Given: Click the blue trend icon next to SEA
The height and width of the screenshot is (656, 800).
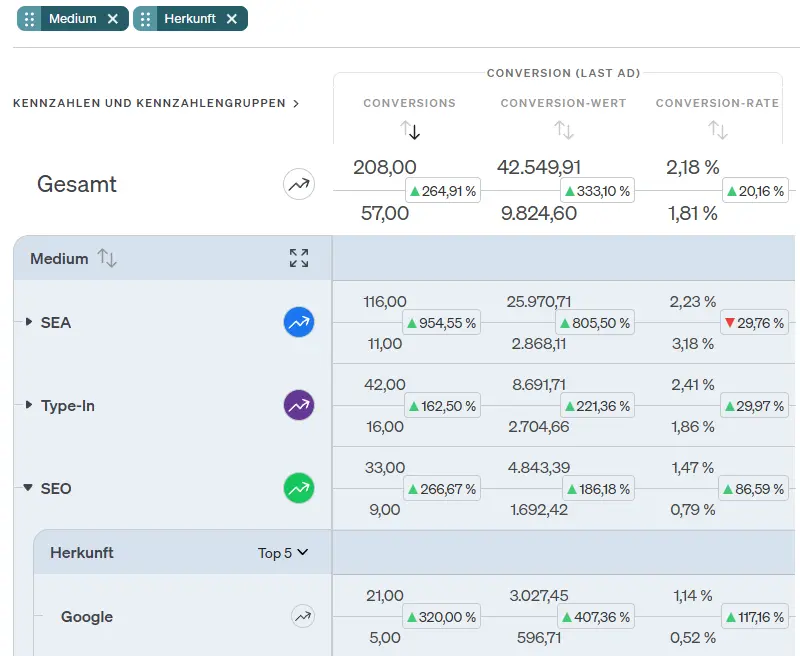Looking at the screenshot, I should coord(299,322).
